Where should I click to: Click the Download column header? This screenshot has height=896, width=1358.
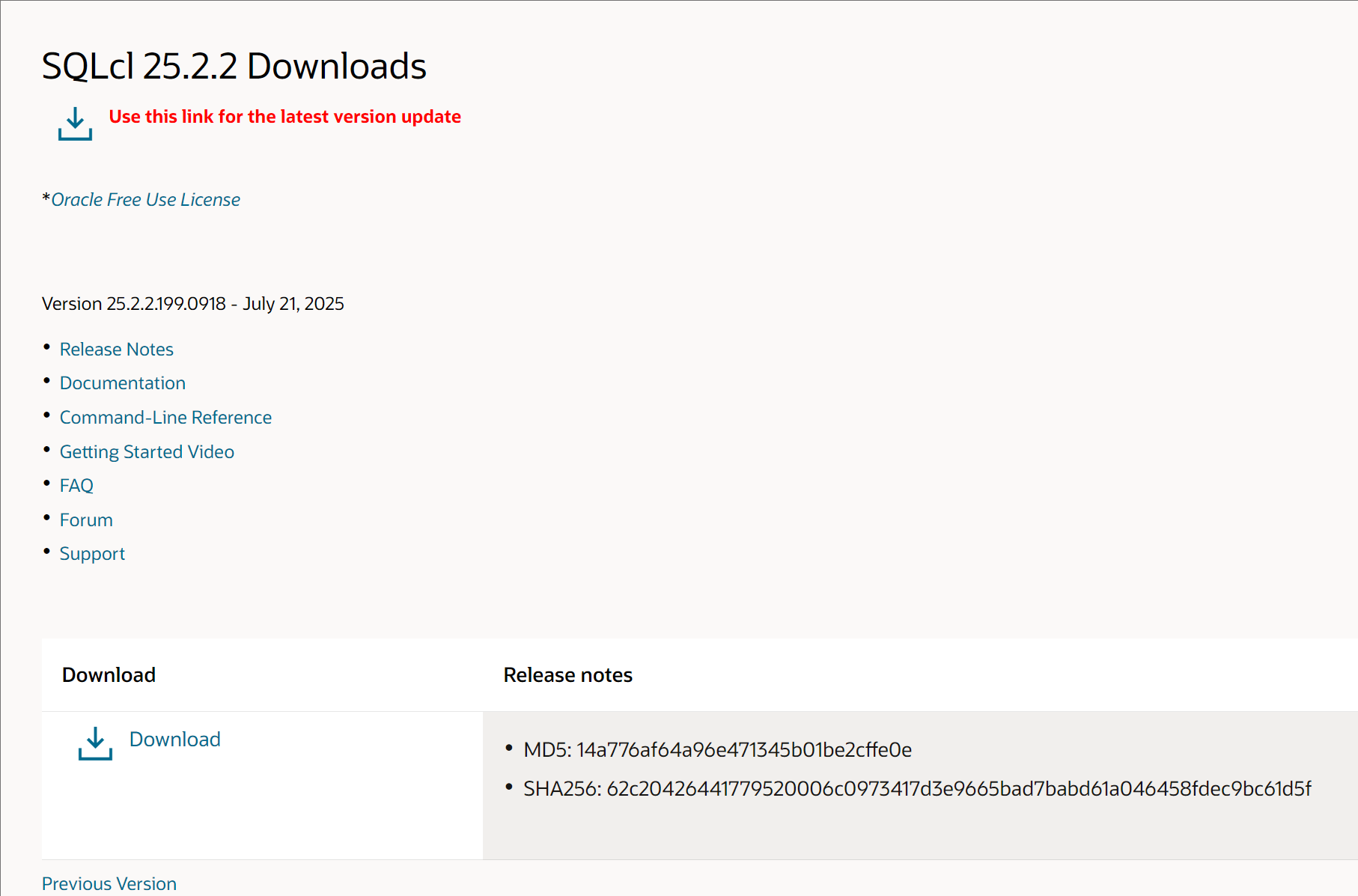click(x=109, y=675)
